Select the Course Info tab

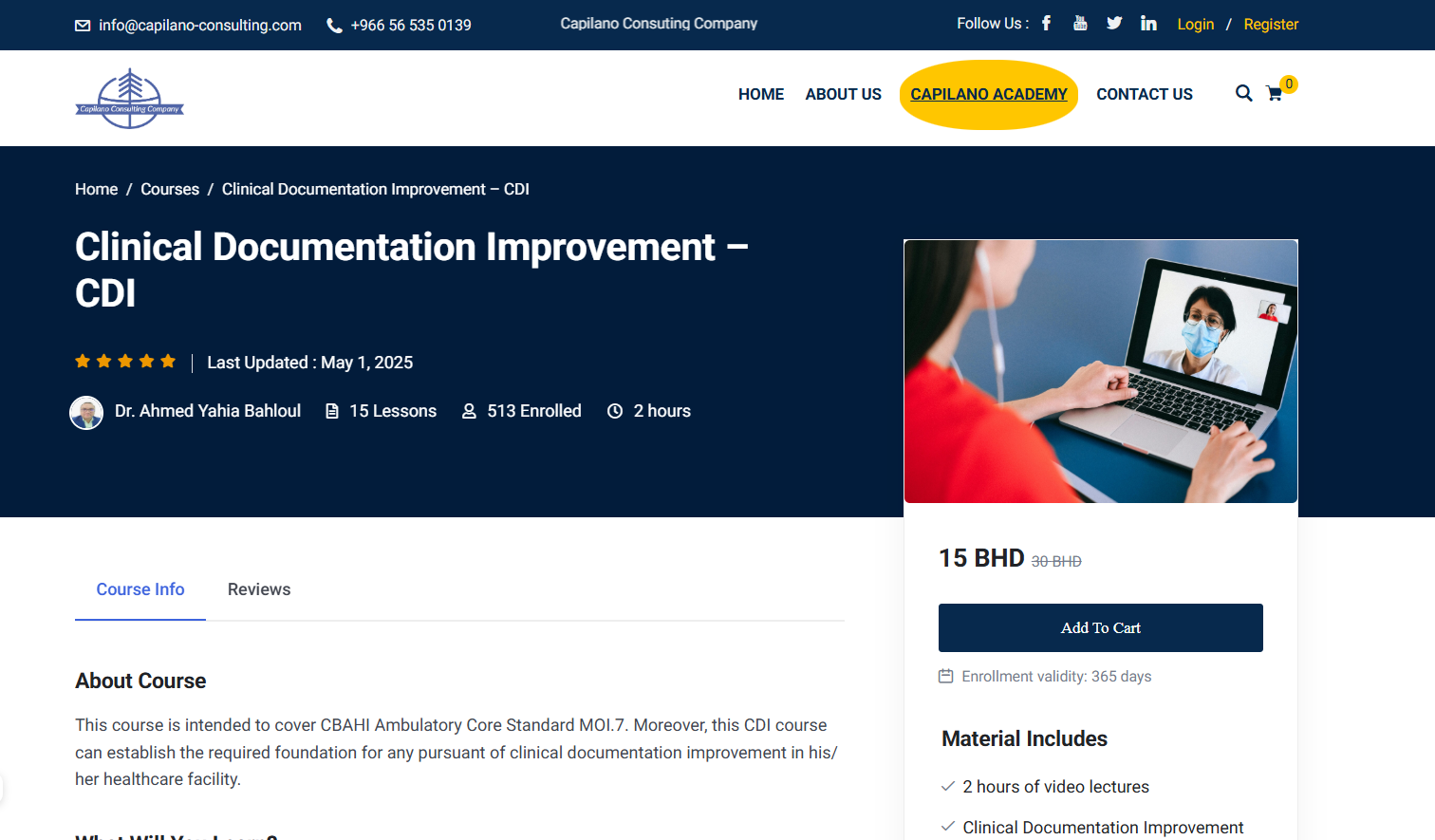tap(140, 589)
